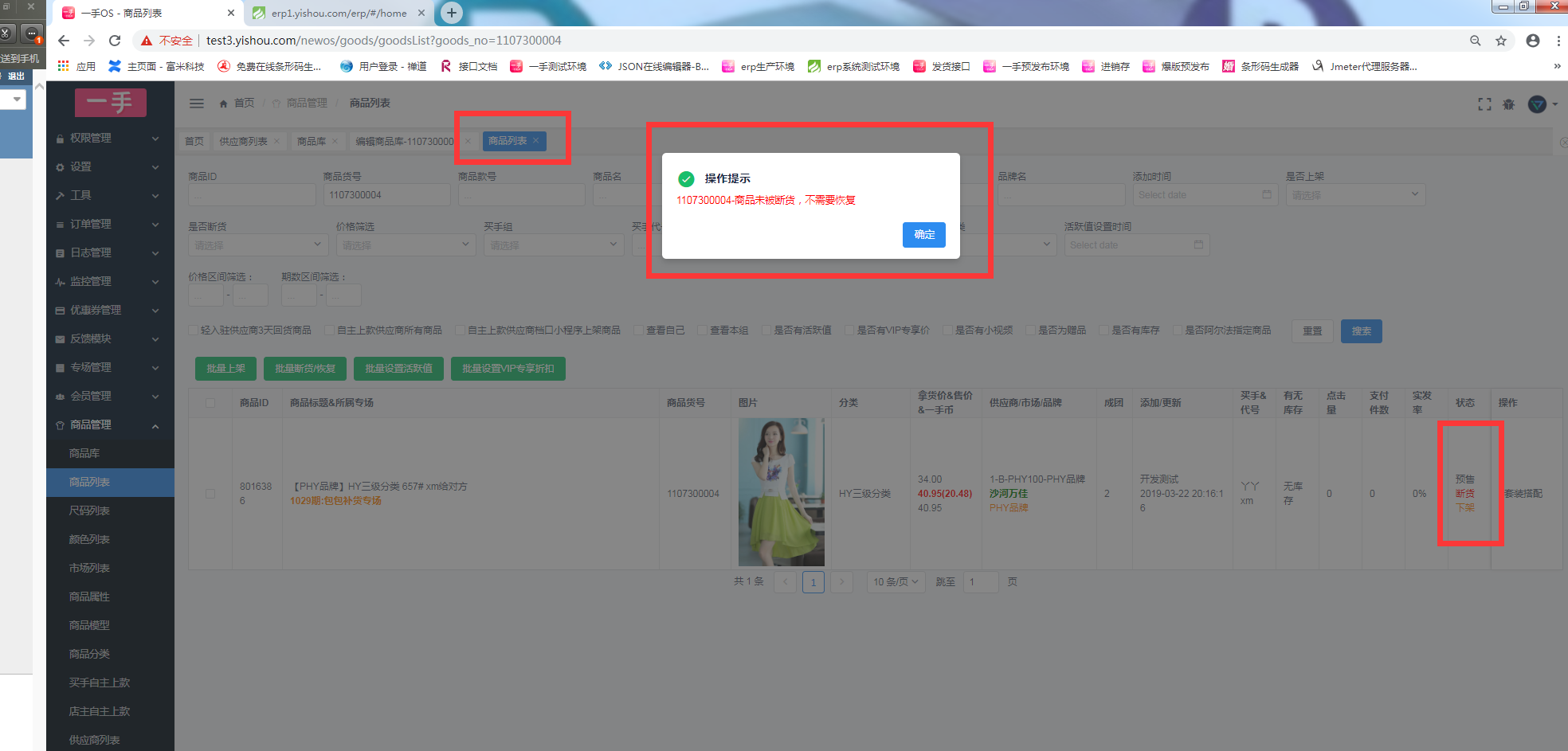
Task: Click 批量设置活跃值 button
Action: click(x=398, y=369)
